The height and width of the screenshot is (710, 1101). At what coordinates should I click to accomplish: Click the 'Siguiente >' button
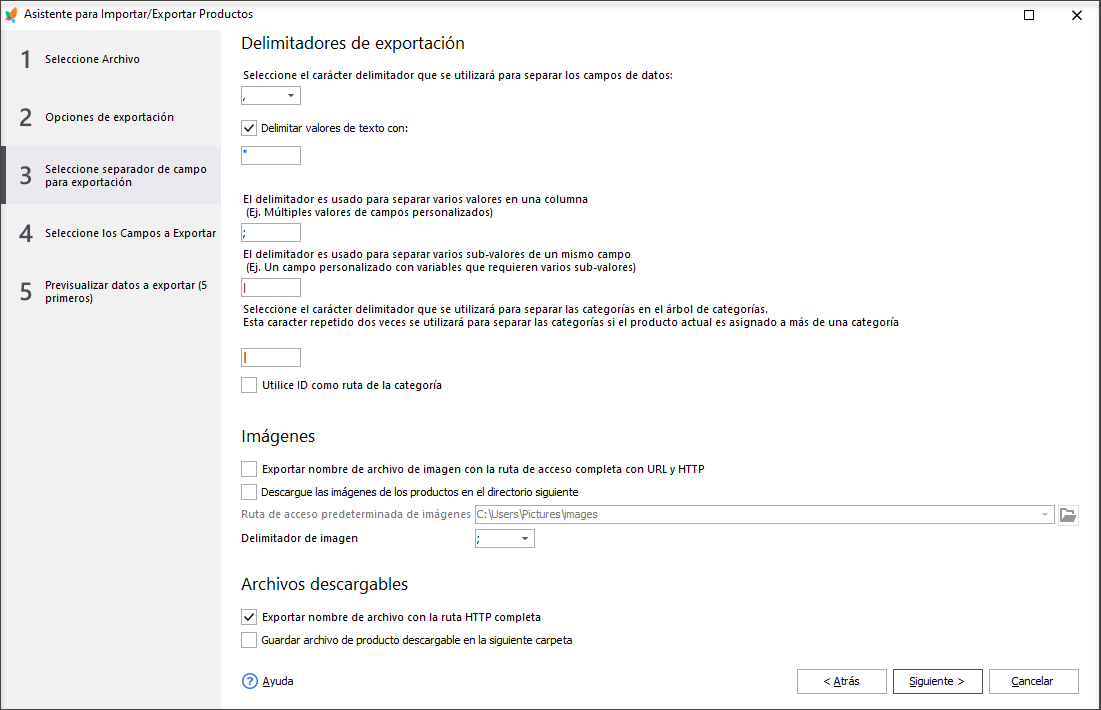tap(937, 681)
